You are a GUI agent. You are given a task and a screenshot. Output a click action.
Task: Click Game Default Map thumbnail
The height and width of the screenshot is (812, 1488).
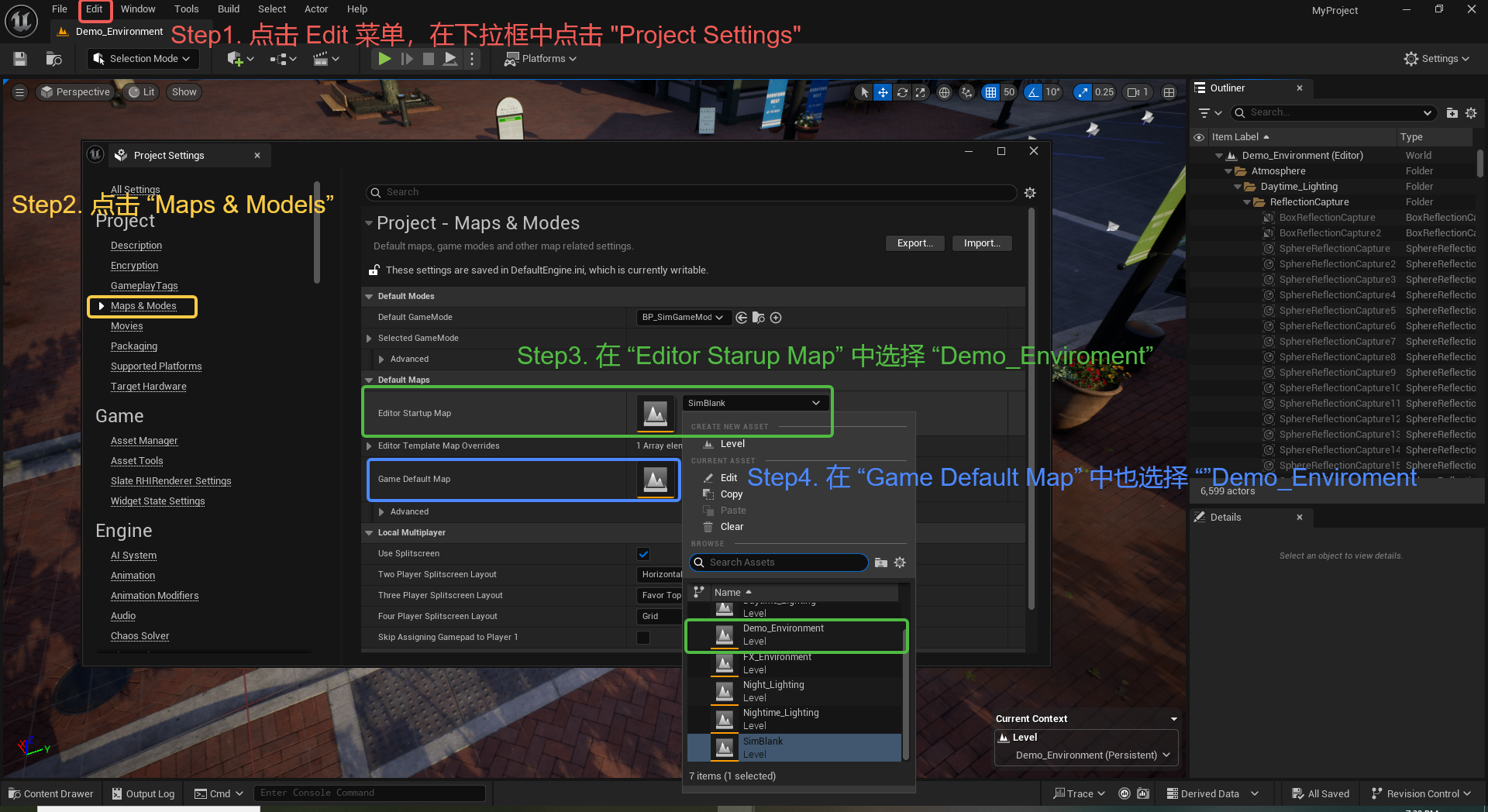pyautogui.click(x=656, y=480)
